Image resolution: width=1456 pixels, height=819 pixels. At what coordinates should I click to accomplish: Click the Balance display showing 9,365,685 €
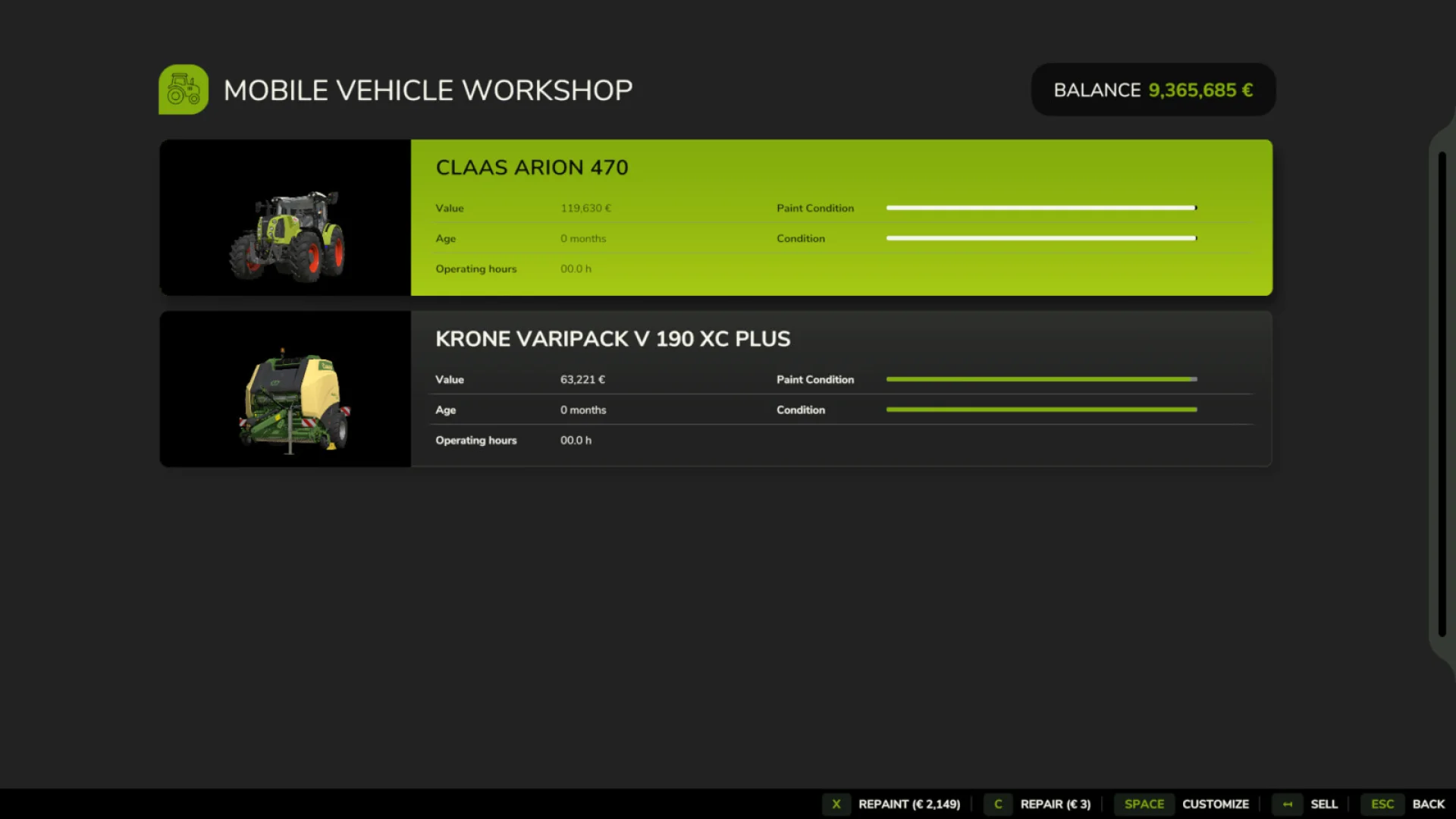[x=1153, y=89]
